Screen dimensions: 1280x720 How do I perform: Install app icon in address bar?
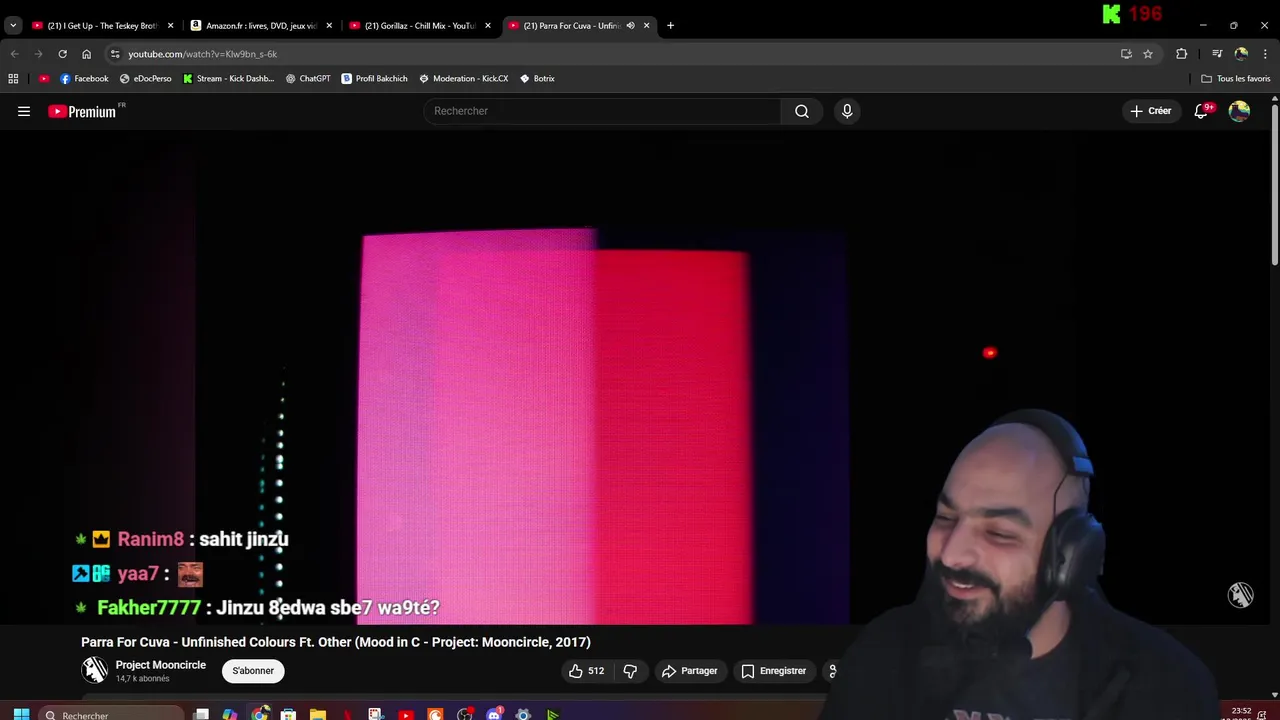tap(1126, 54)
